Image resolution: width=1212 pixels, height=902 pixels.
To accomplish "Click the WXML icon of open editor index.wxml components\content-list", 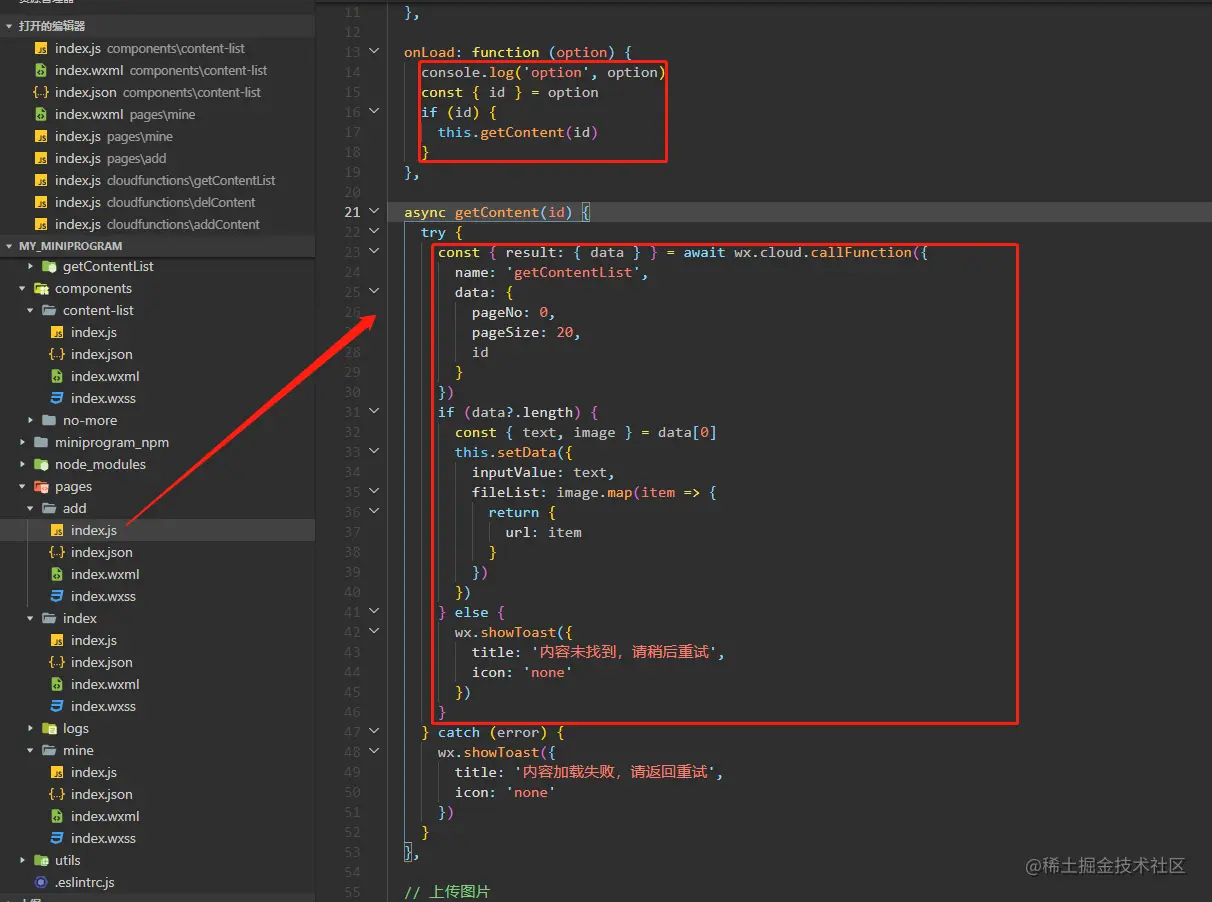I will pos(41,70).
